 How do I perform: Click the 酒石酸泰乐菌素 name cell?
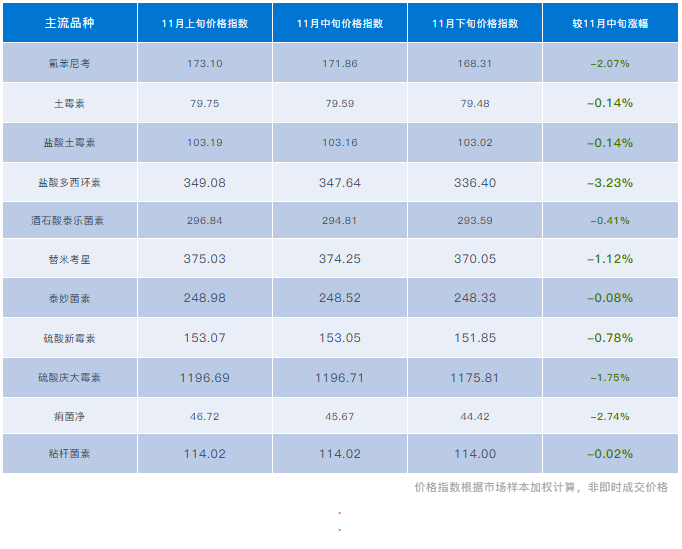(x=69, y=220)
